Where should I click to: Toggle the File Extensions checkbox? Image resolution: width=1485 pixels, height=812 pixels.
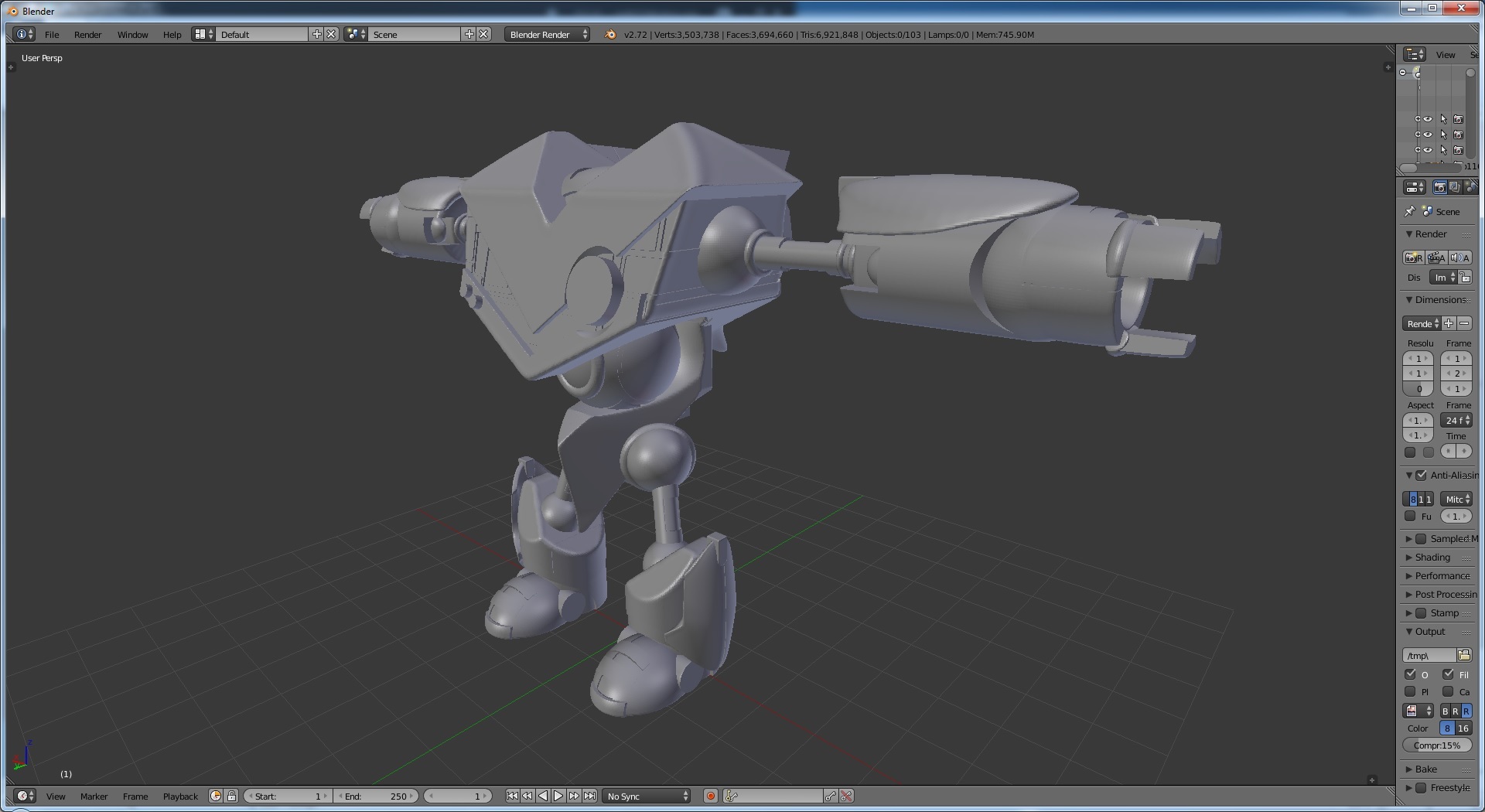[1448, 674]
